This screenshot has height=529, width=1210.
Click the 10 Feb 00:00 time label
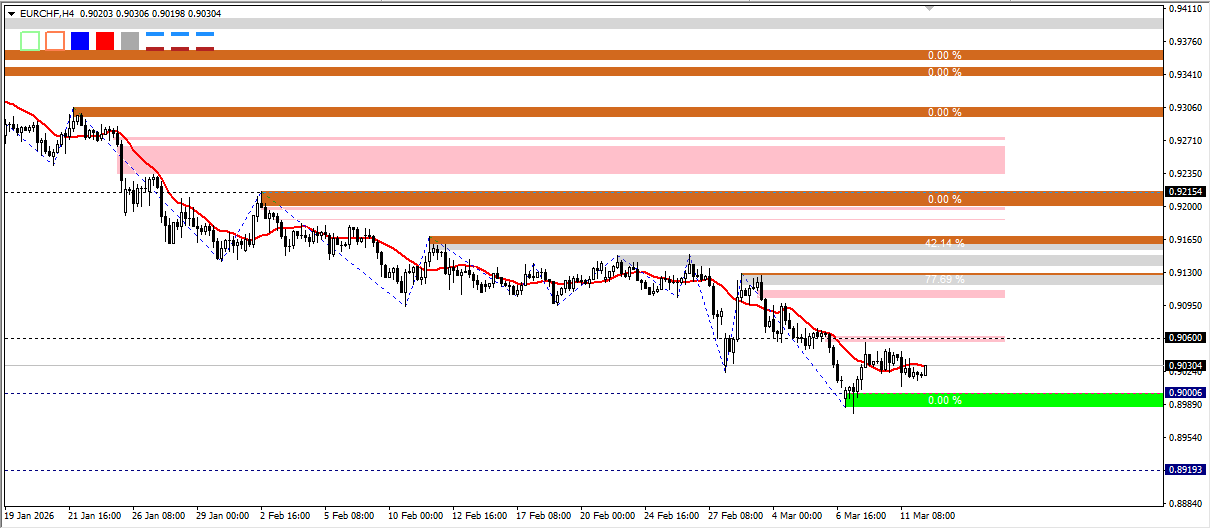[415, 517]
